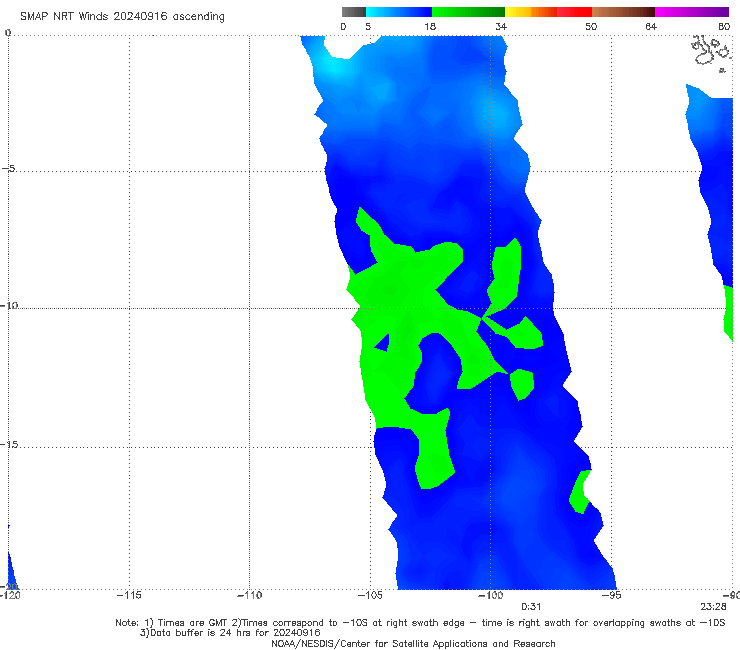Click the longitude label '-105'

(x=370, y=595)
